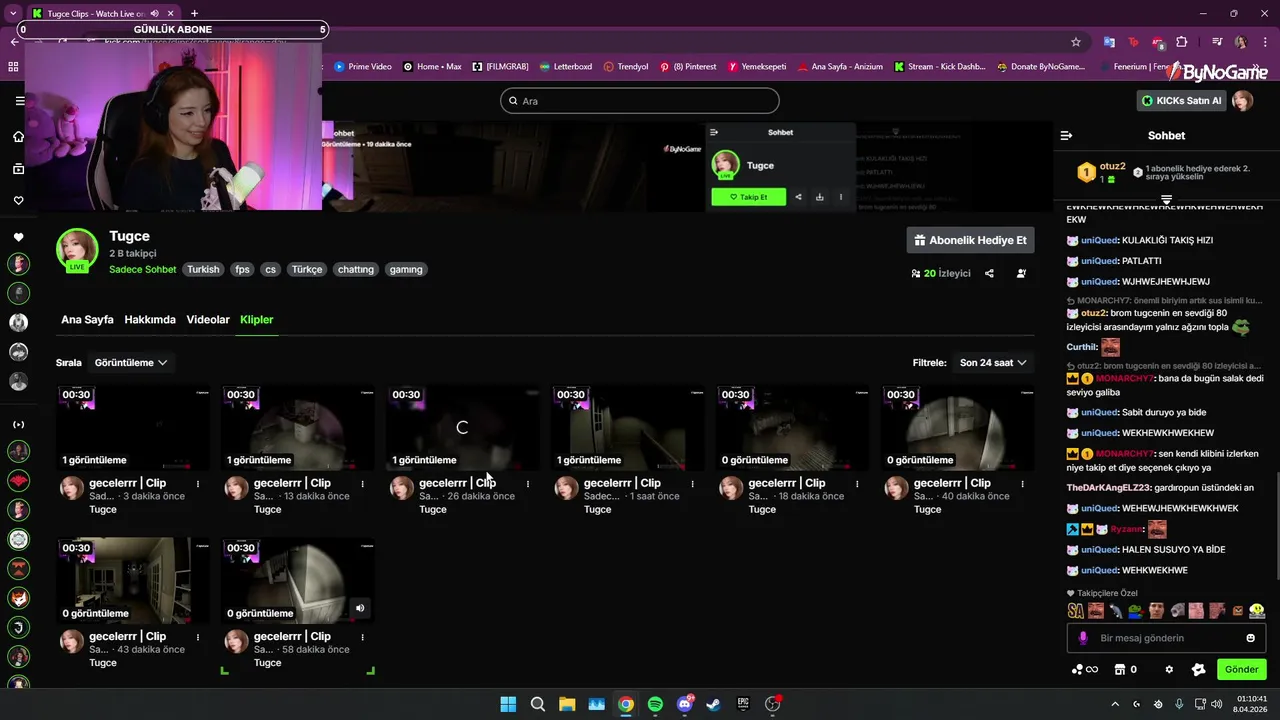This screenshot has width=1280, height=720.
Task: Click the gaming tag
Action: pyautogui.click(x=405, y=270)
